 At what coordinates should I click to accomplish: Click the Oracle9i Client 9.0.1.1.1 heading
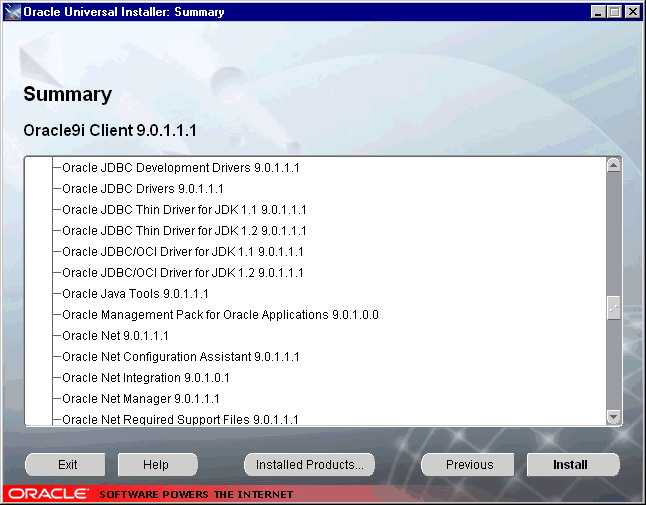[110, 131]
